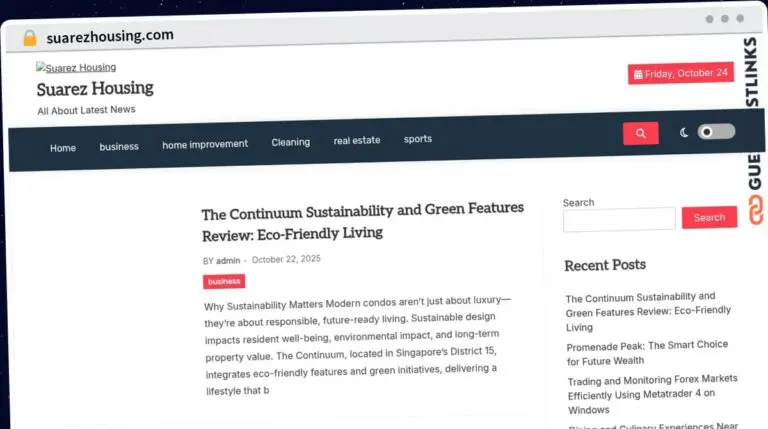Click the Suarez Housing logo image
This screenshot has height=429, width=768.
pyautogui.click(x=76, y=68)
